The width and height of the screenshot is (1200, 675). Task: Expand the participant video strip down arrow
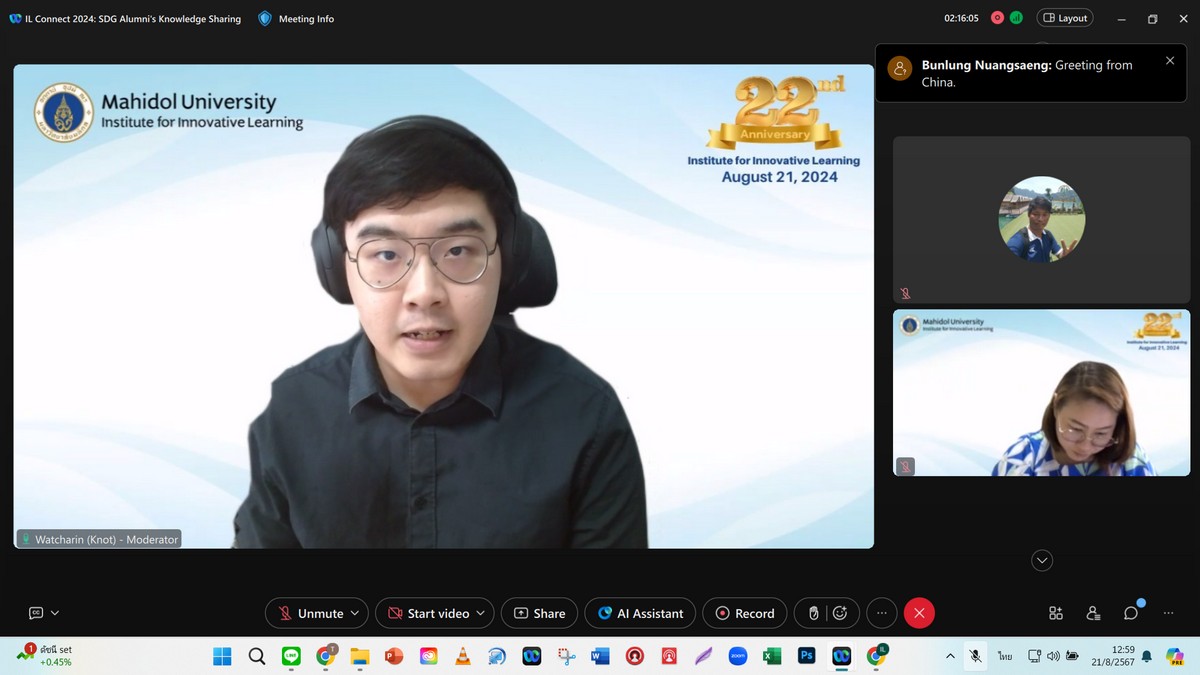[1042, 560]
